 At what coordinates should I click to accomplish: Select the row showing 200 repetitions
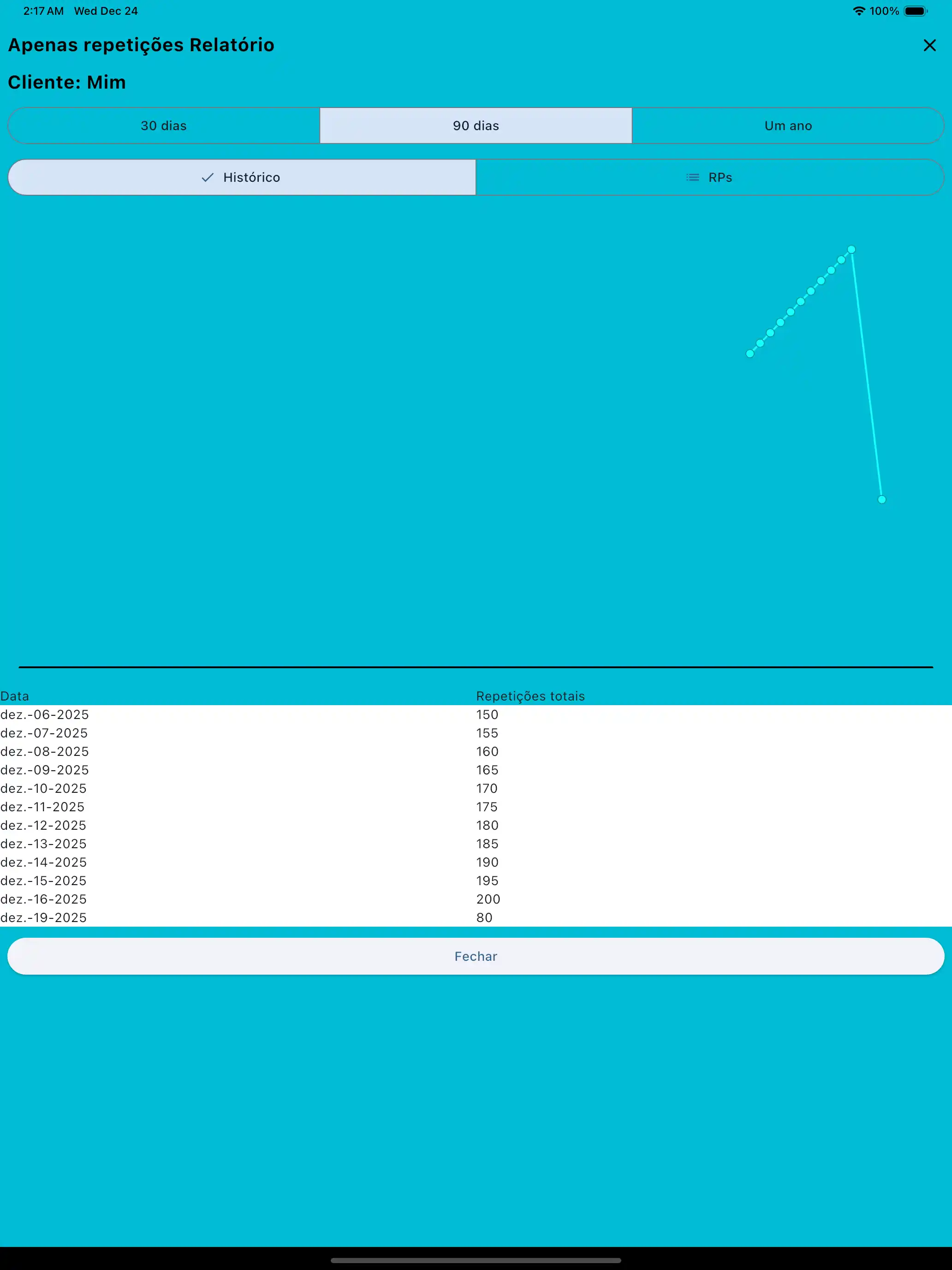coord(488,899)
